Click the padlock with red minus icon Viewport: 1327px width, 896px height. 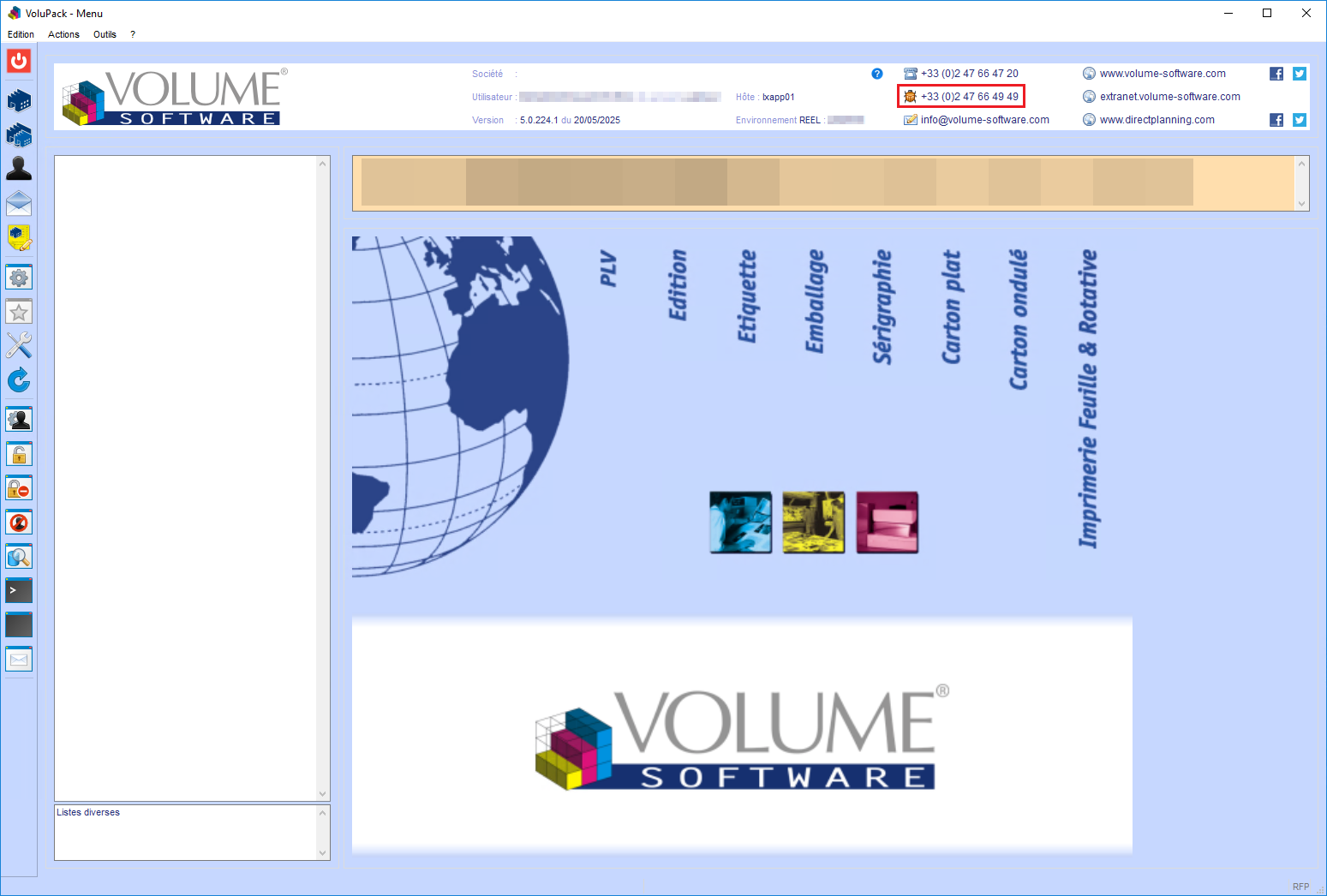[x=19, y=488]
